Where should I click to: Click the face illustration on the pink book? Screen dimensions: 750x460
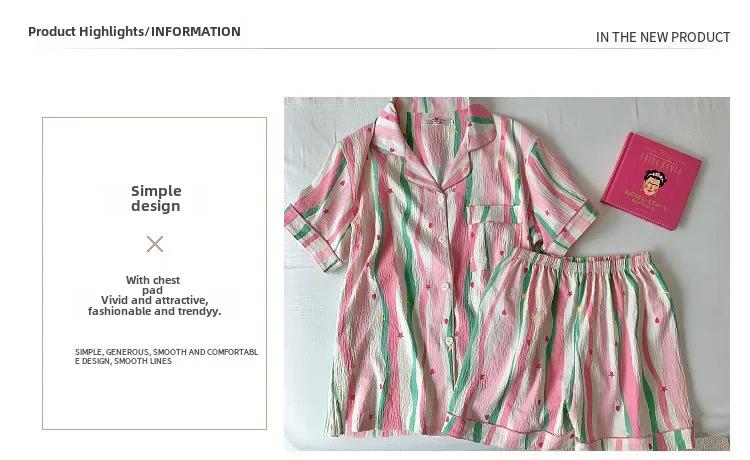pyautogui.click(x=653, y=183)
